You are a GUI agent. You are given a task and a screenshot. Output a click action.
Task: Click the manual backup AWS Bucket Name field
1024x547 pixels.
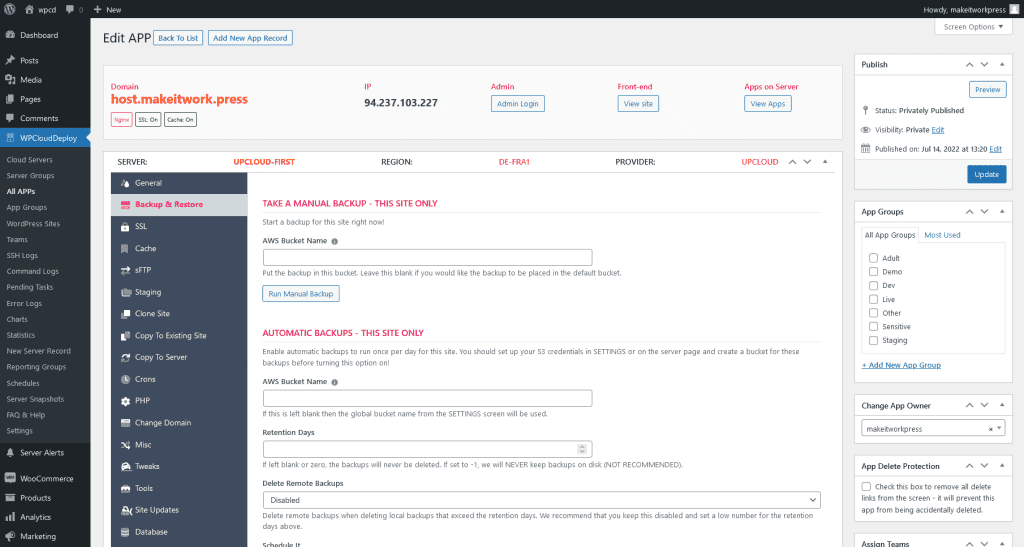(427, 257)
